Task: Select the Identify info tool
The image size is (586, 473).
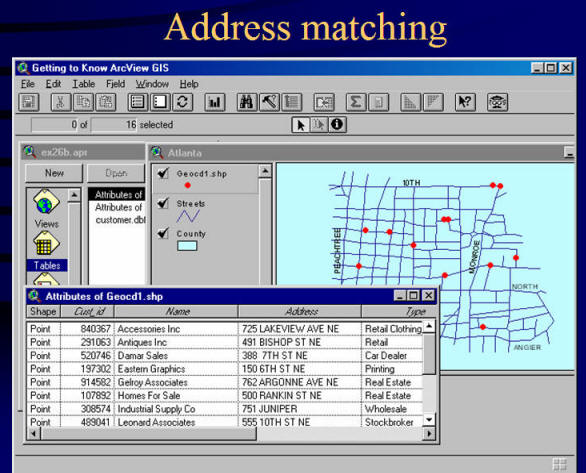Action: pyautogui.click(x=337, y=124)
